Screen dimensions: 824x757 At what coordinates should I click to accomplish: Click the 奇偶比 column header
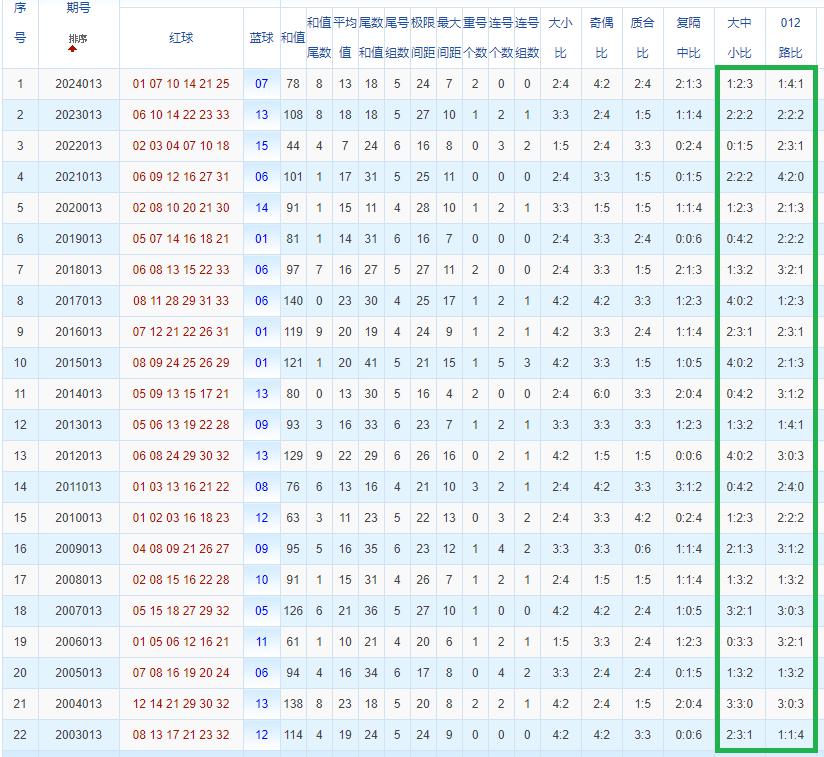click(x=601, y=37)
